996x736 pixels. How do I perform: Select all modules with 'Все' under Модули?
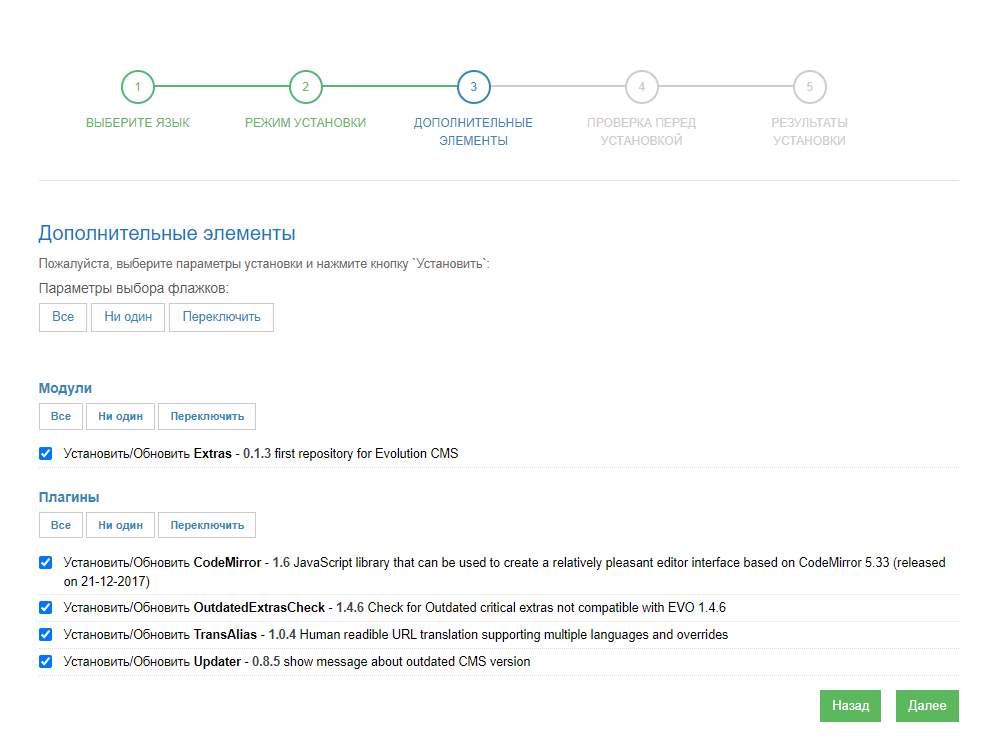coord(61,416)
